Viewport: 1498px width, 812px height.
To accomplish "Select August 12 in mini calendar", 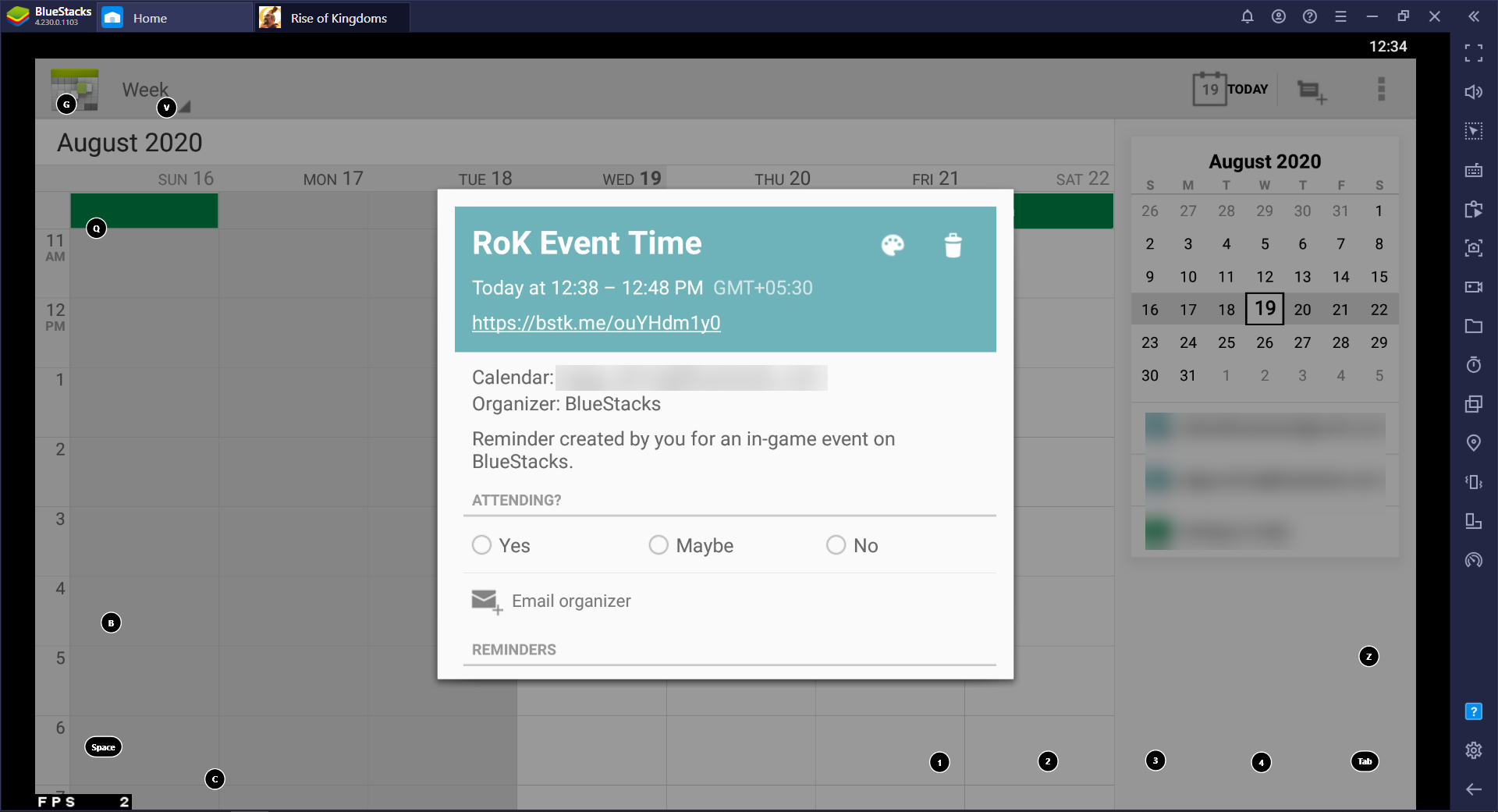I will click(1265, 277).
